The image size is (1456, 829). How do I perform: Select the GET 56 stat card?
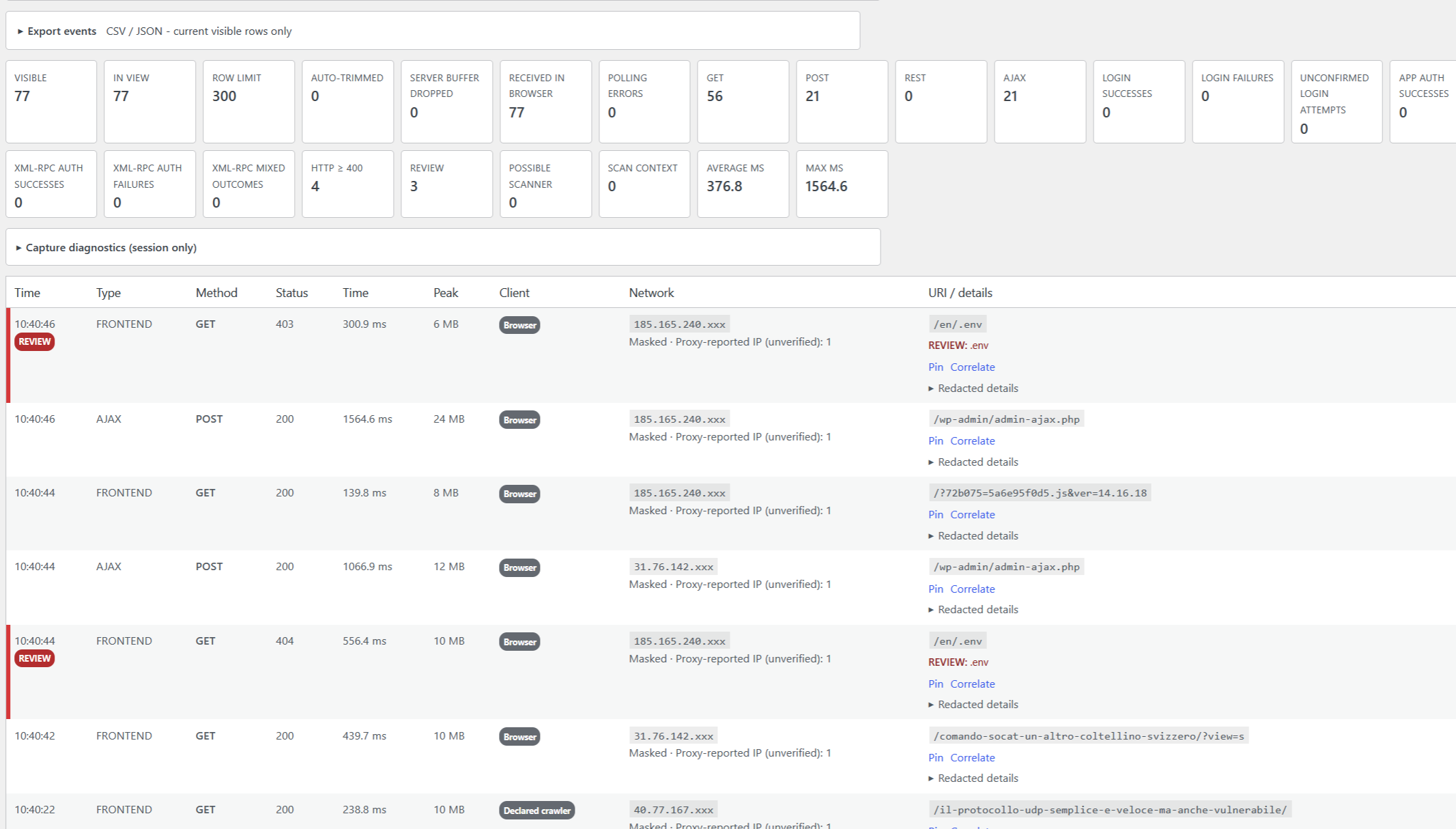point(743,102)
